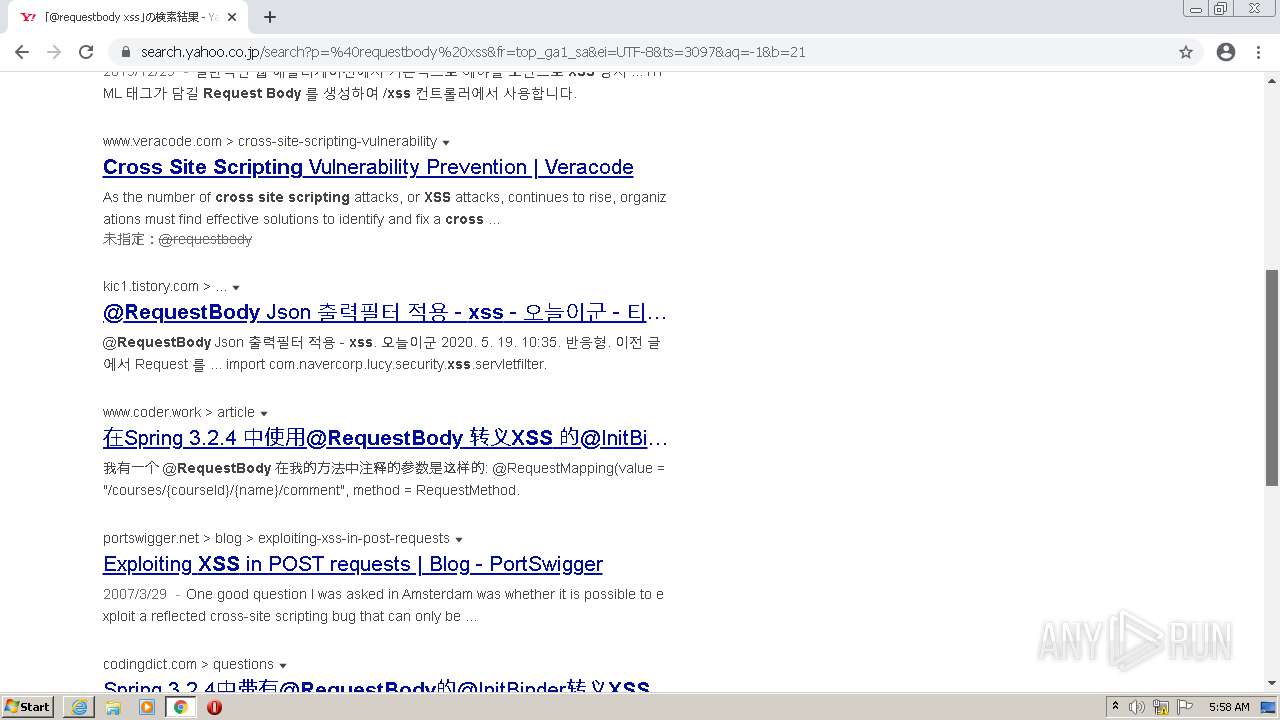Open a new browser tab

coord(270,17)
